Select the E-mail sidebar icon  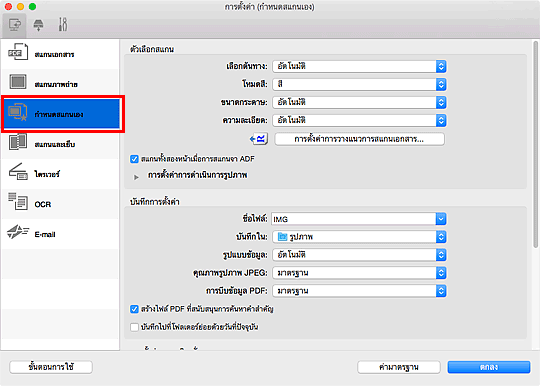point(18,232)
